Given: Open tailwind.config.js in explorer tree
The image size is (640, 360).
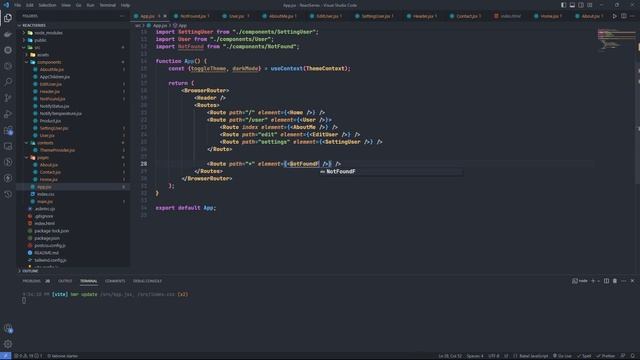Looking at the screenshot, I should click(50, 260).
